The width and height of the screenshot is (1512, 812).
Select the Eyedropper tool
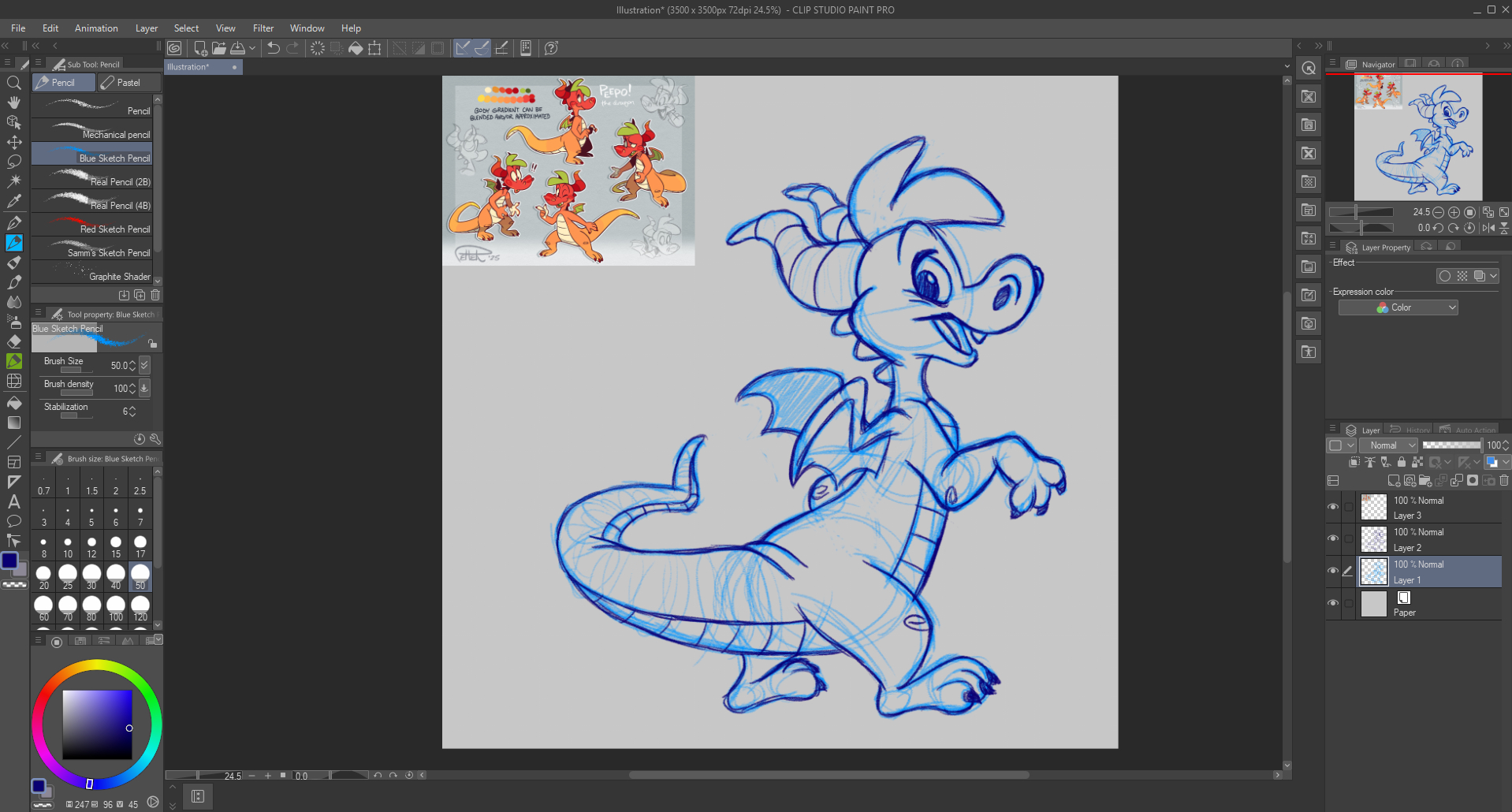tap(13, 201)
